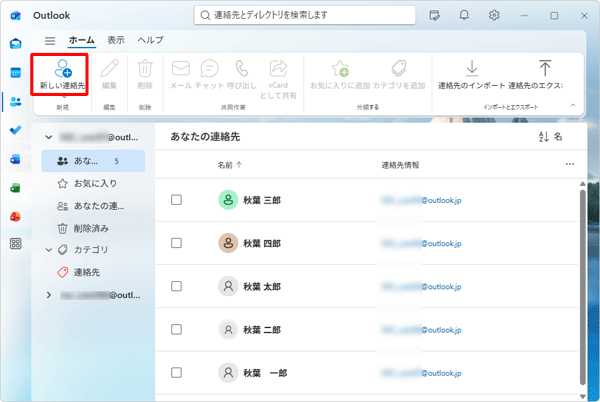Sort by the 名前 column header

[x=230, y=165]
